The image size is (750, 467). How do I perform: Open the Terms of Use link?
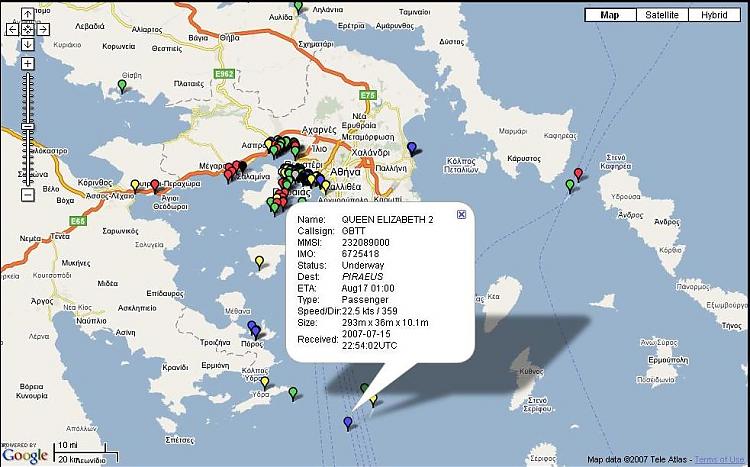pos(720,460)
